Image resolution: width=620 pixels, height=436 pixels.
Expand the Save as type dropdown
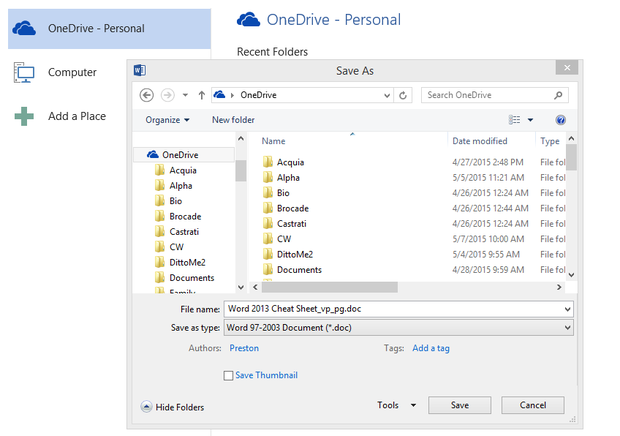pos(568,328)
